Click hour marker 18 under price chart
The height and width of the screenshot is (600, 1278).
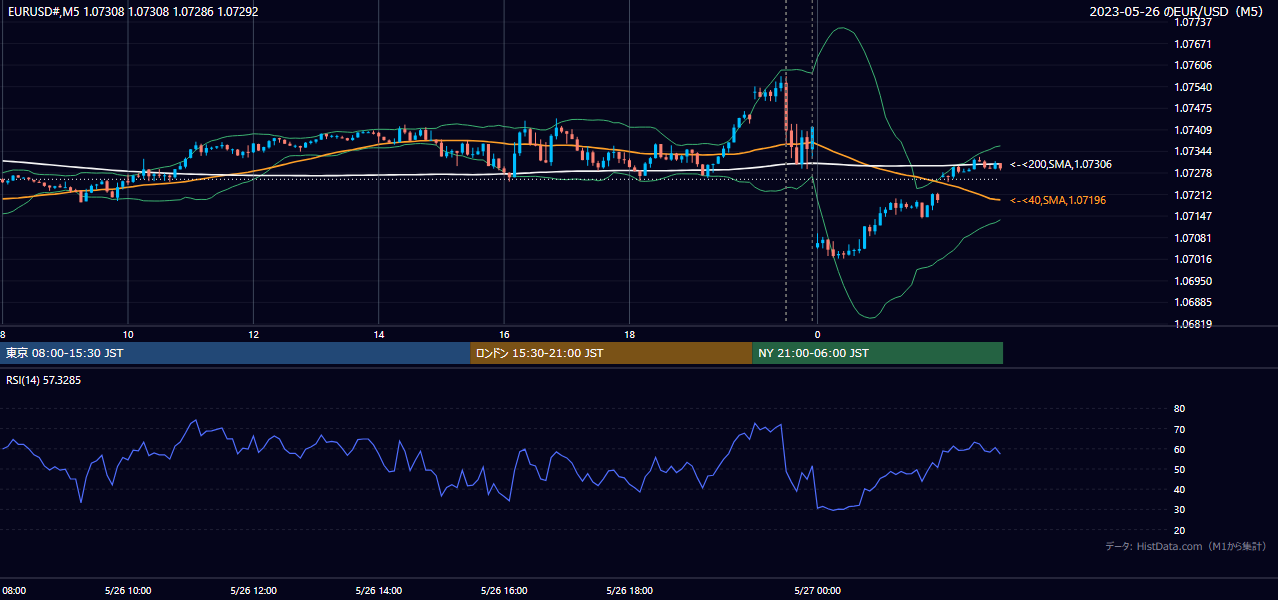pyautogui.click(x=629, y=335)
